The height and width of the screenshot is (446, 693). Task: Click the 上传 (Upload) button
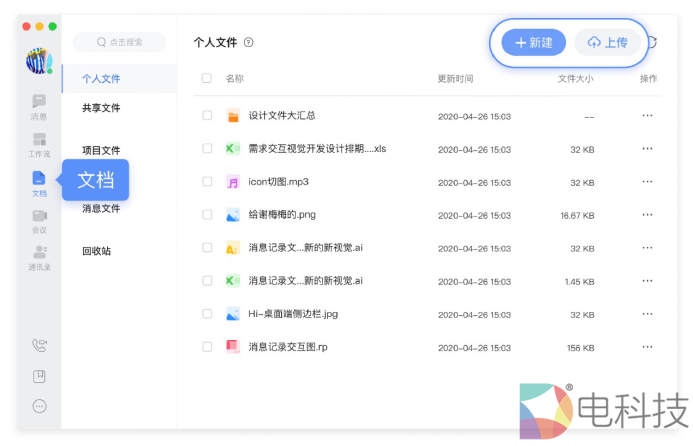(607, 43)
